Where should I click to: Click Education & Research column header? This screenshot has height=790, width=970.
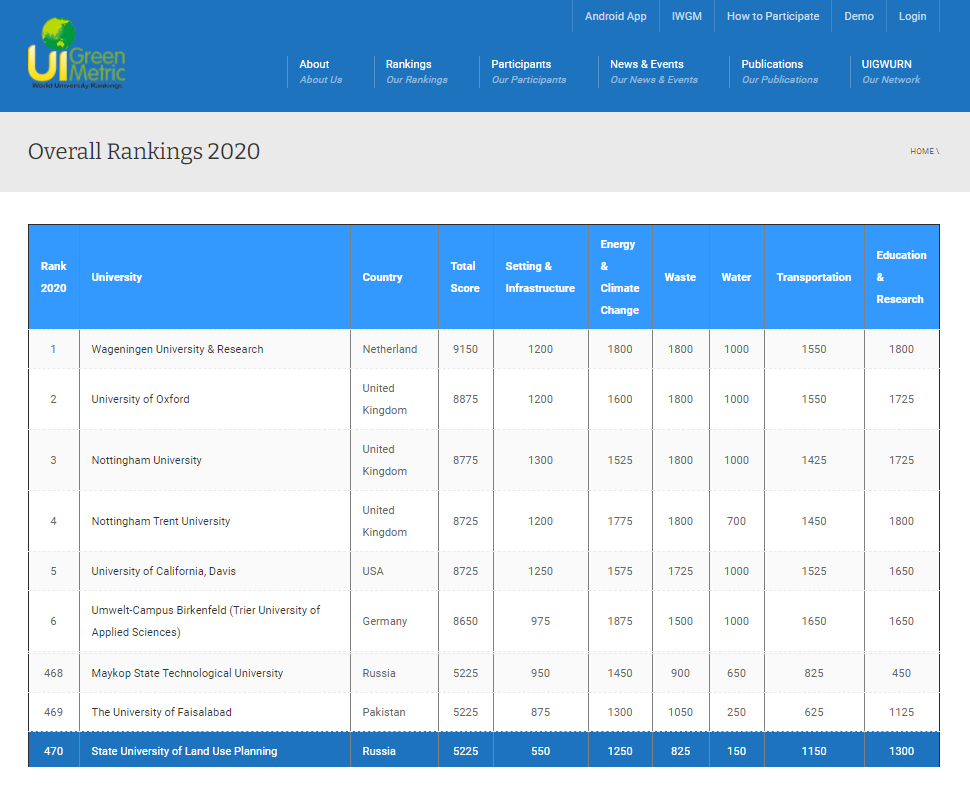pos(901,277)
